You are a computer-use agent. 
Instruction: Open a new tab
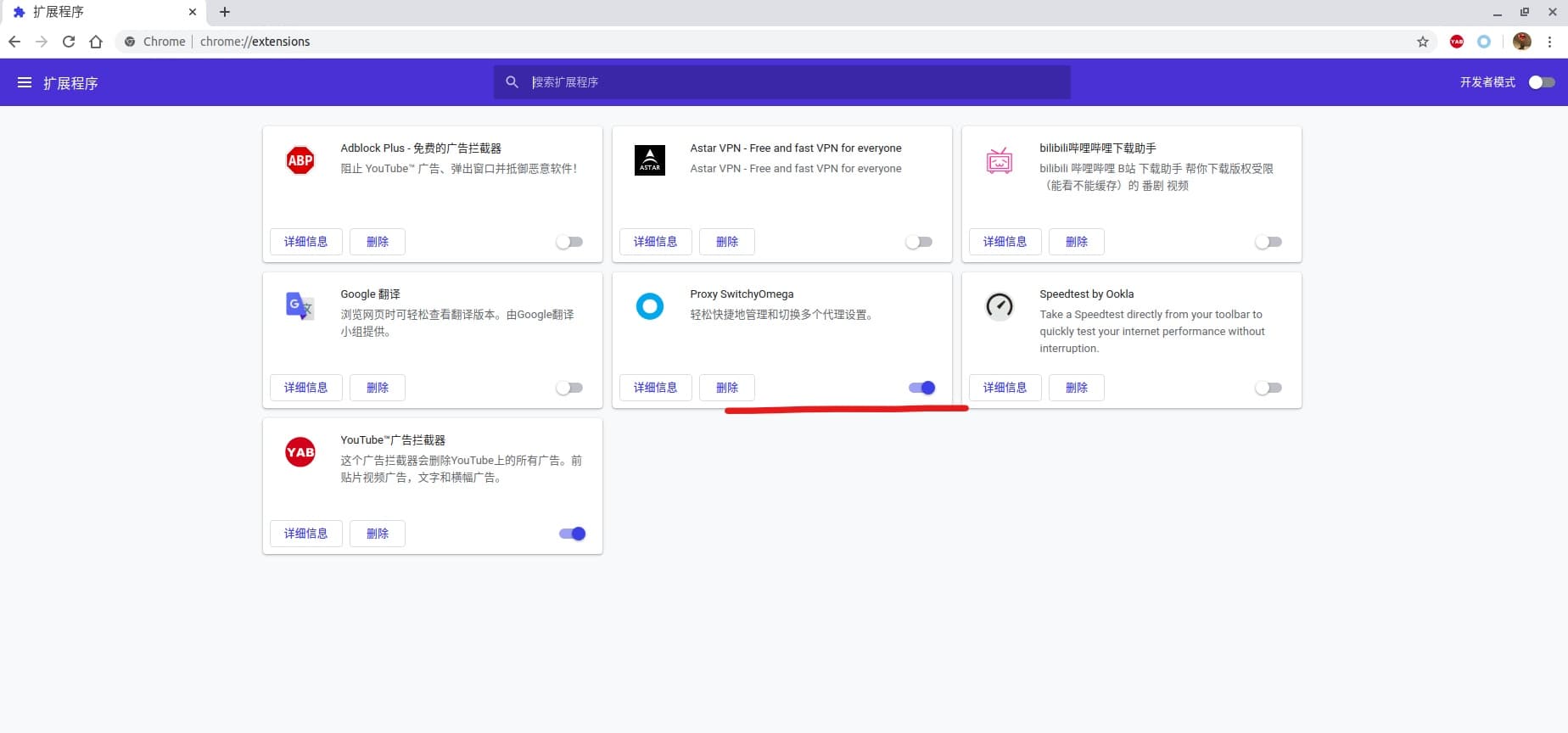225,12
